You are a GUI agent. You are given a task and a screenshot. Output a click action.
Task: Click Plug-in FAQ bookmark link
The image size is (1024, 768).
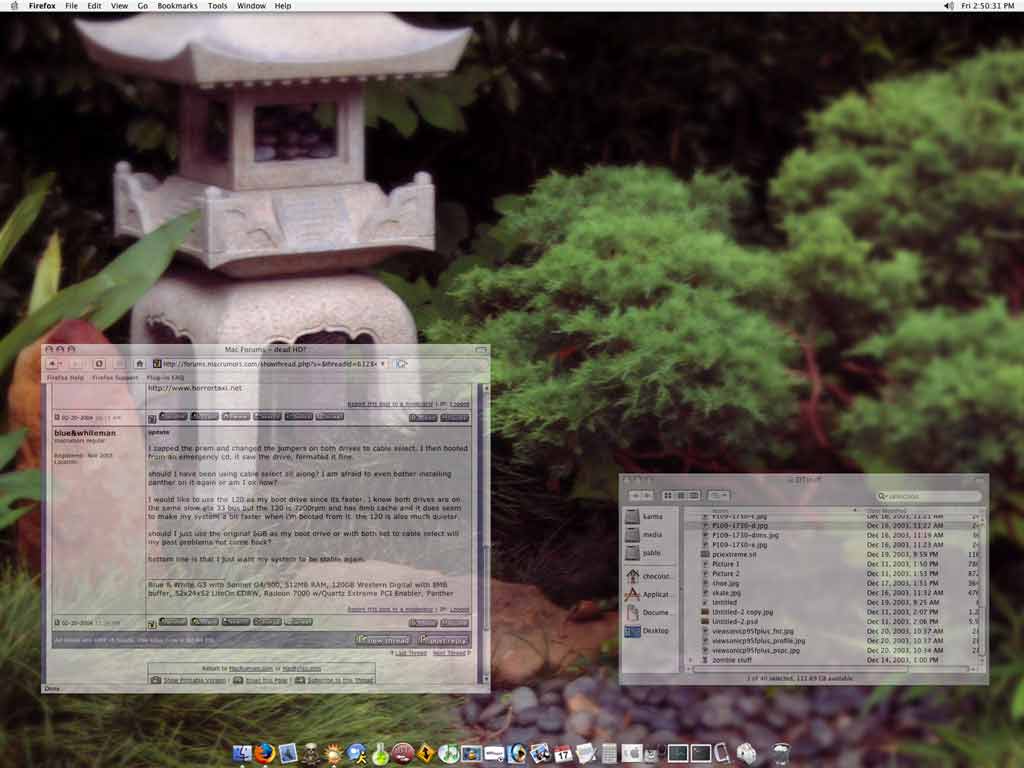[x=165, y=377]
